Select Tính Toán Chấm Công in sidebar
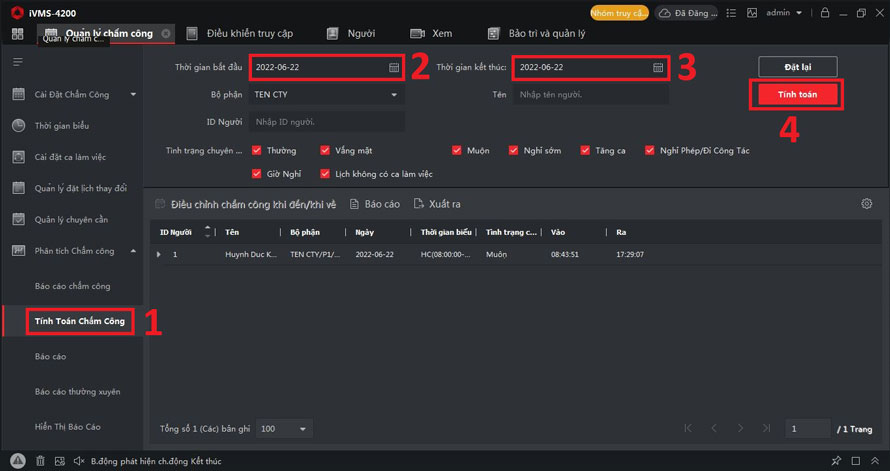Screen dimensions: 890x471 [80, 321]
